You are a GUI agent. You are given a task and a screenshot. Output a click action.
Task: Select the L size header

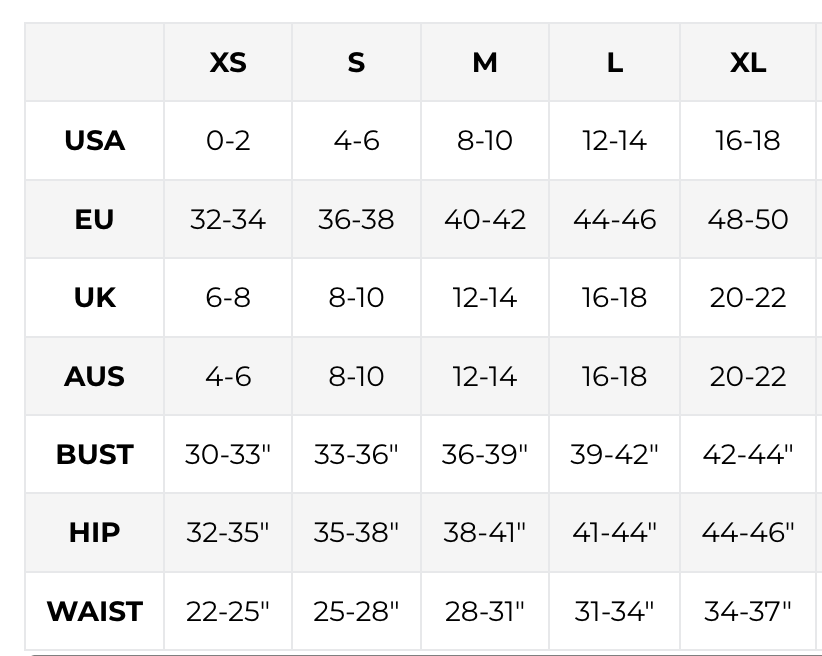pyautogui.click(x=614, y=62)
